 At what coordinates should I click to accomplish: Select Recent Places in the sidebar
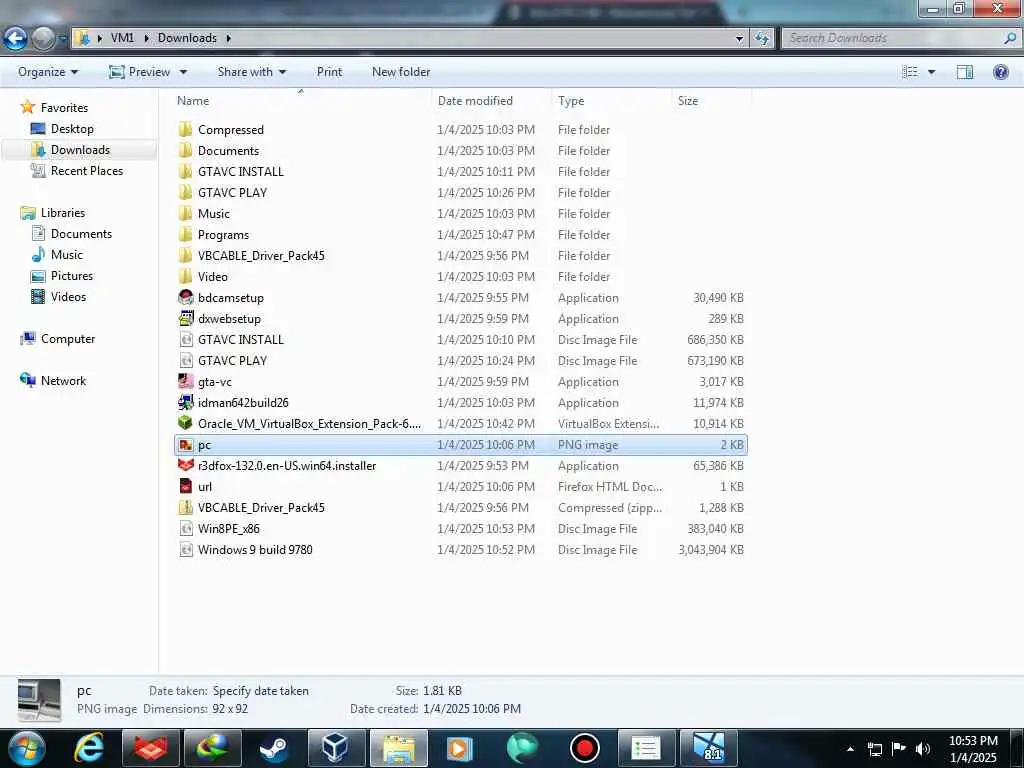87,170
